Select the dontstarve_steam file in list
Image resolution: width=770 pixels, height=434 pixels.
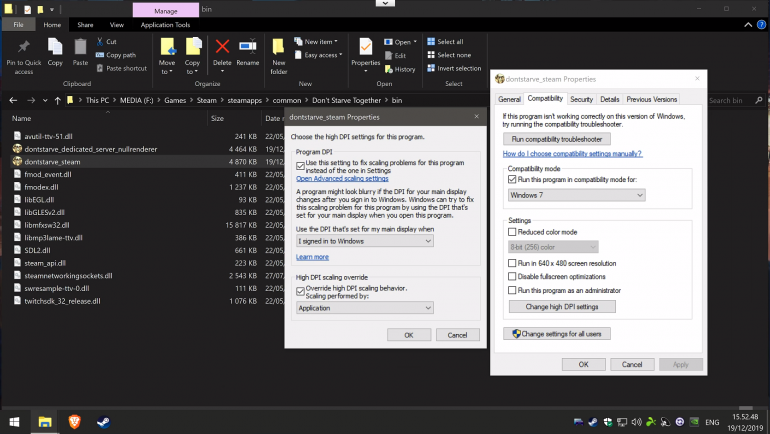pos(52,161)
